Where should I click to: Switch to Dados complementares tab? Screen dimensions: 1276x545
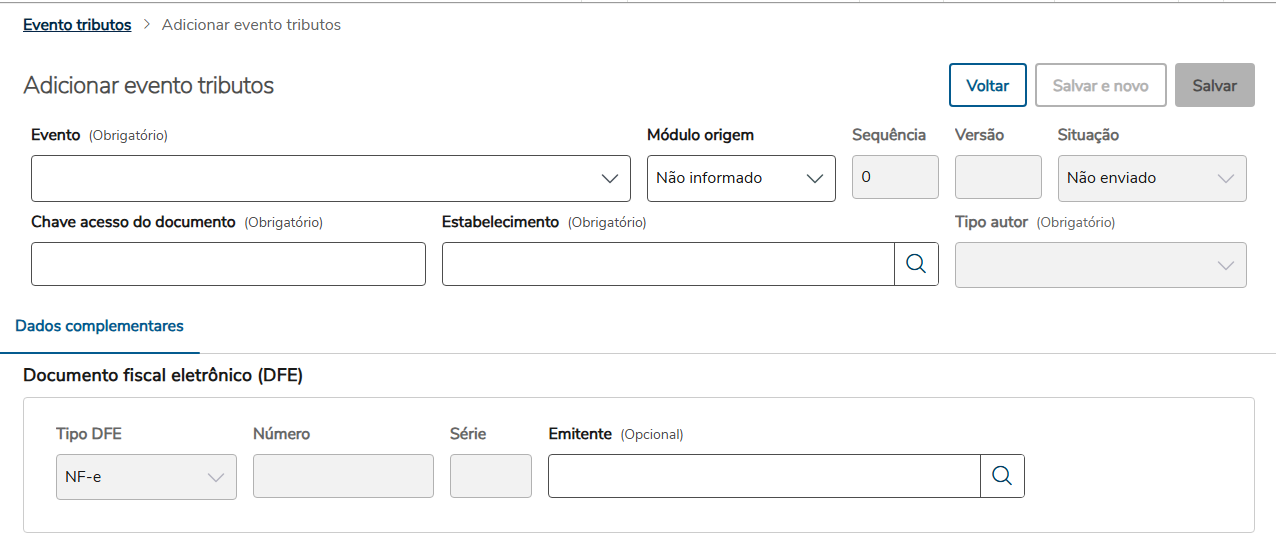[100, 326]
